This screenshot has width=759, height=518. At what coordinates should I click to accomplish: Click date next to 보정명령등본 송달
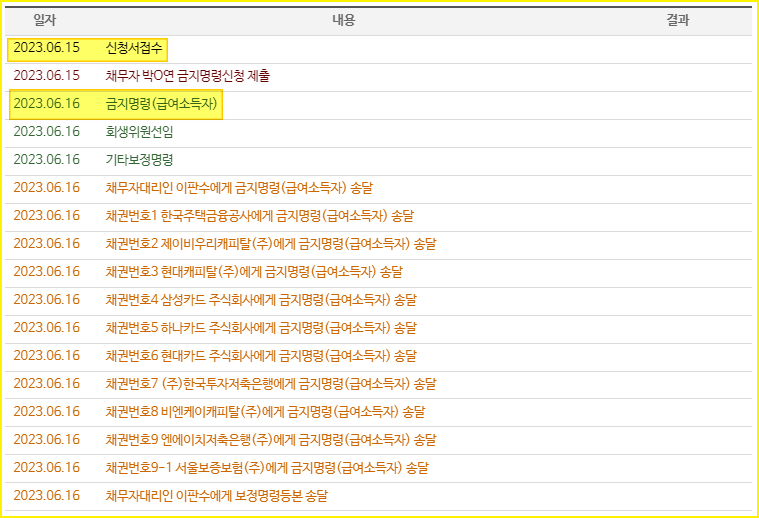click(x=46, y=496)
